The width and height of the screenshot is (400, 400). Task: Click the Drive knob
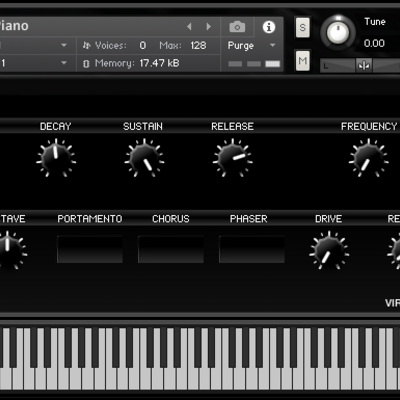tap(329, 250)
